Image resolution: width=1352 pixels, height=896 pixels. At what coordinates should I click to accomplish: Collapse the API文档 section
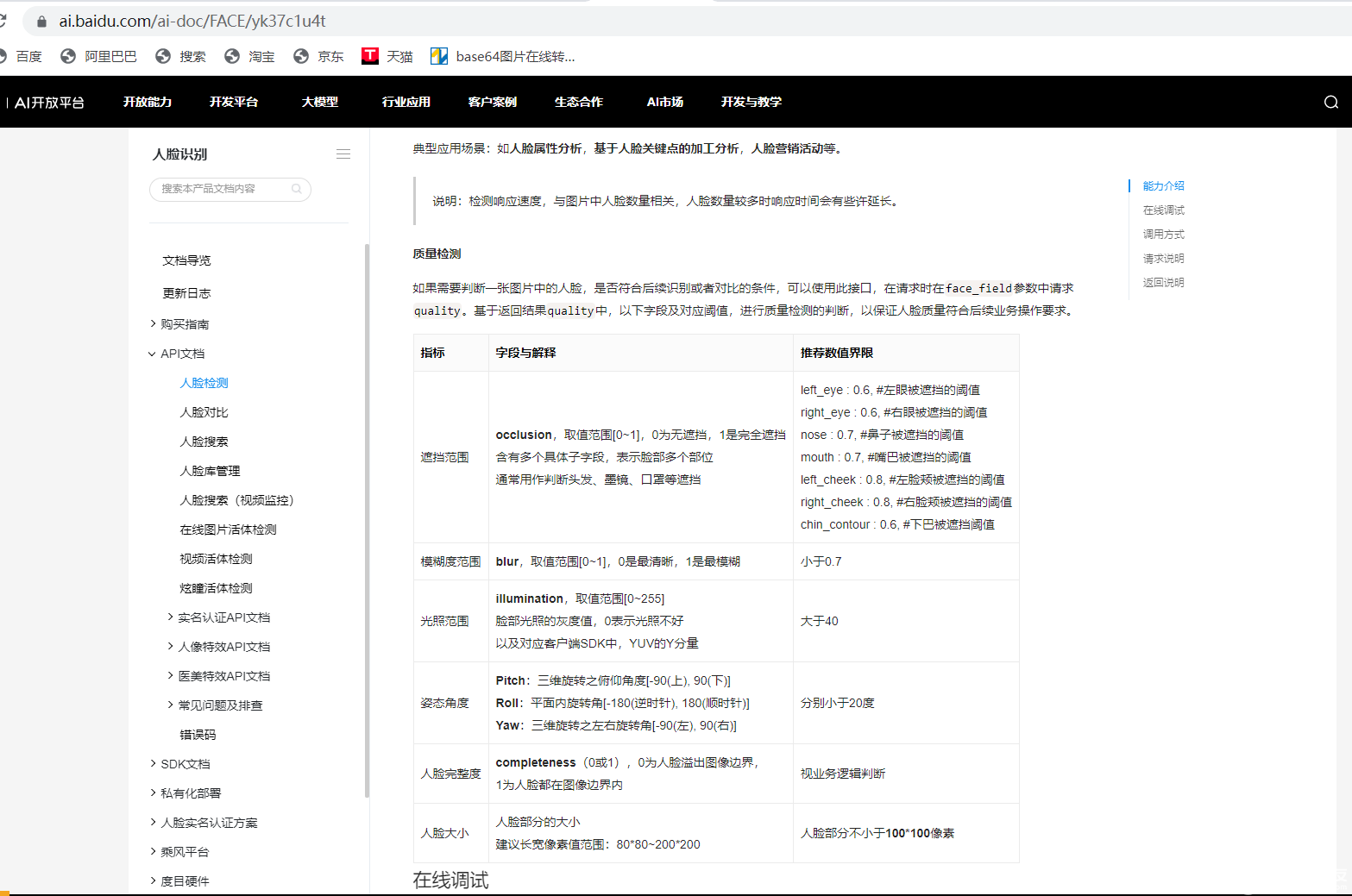pyautogui.click(x=177, y=354)
